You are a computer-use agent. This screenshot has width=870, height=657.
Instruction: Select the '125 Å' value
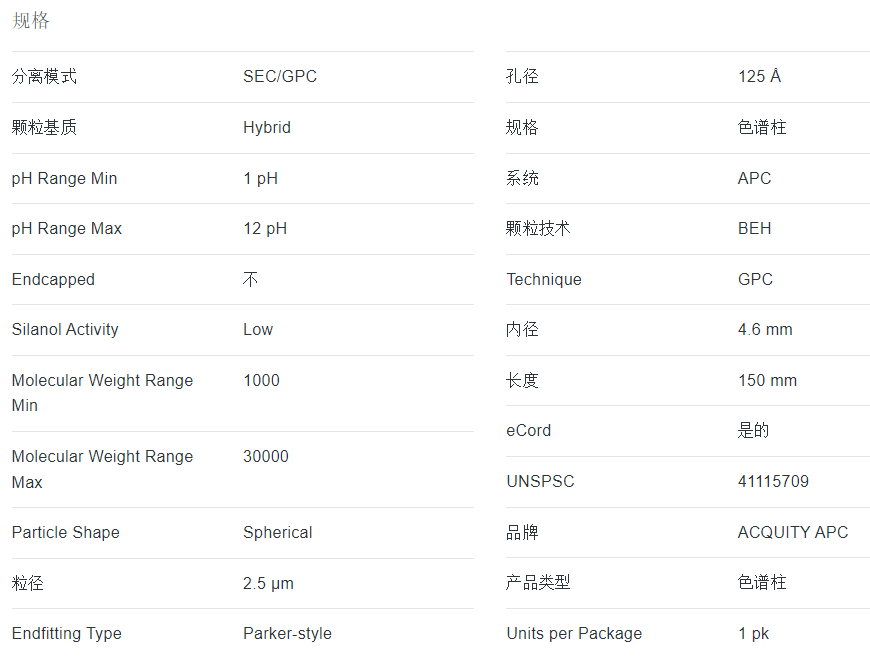760,75
